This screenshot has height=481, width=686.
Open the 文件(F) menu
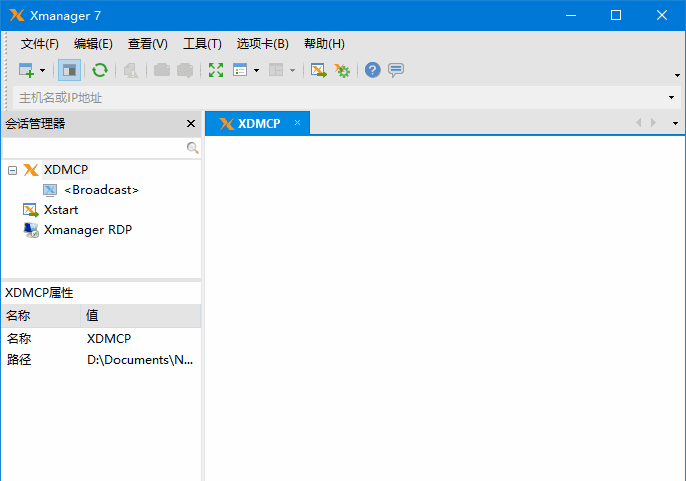[40, 44]
